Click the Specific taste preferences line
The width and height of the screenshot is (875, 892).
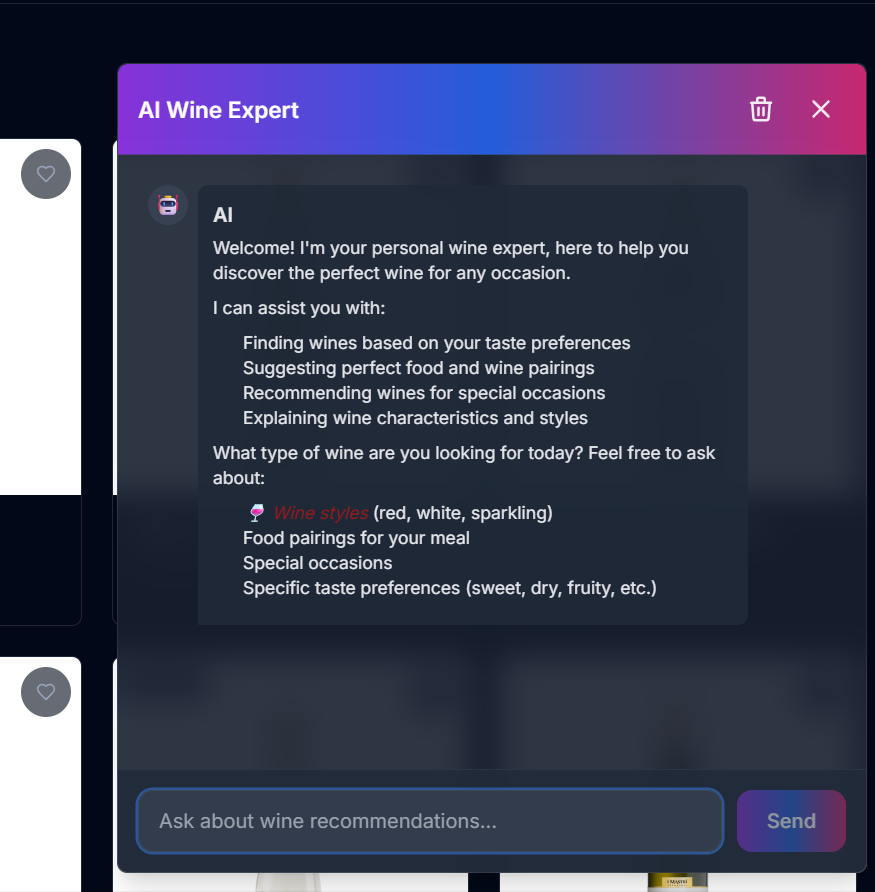[449, 588]
